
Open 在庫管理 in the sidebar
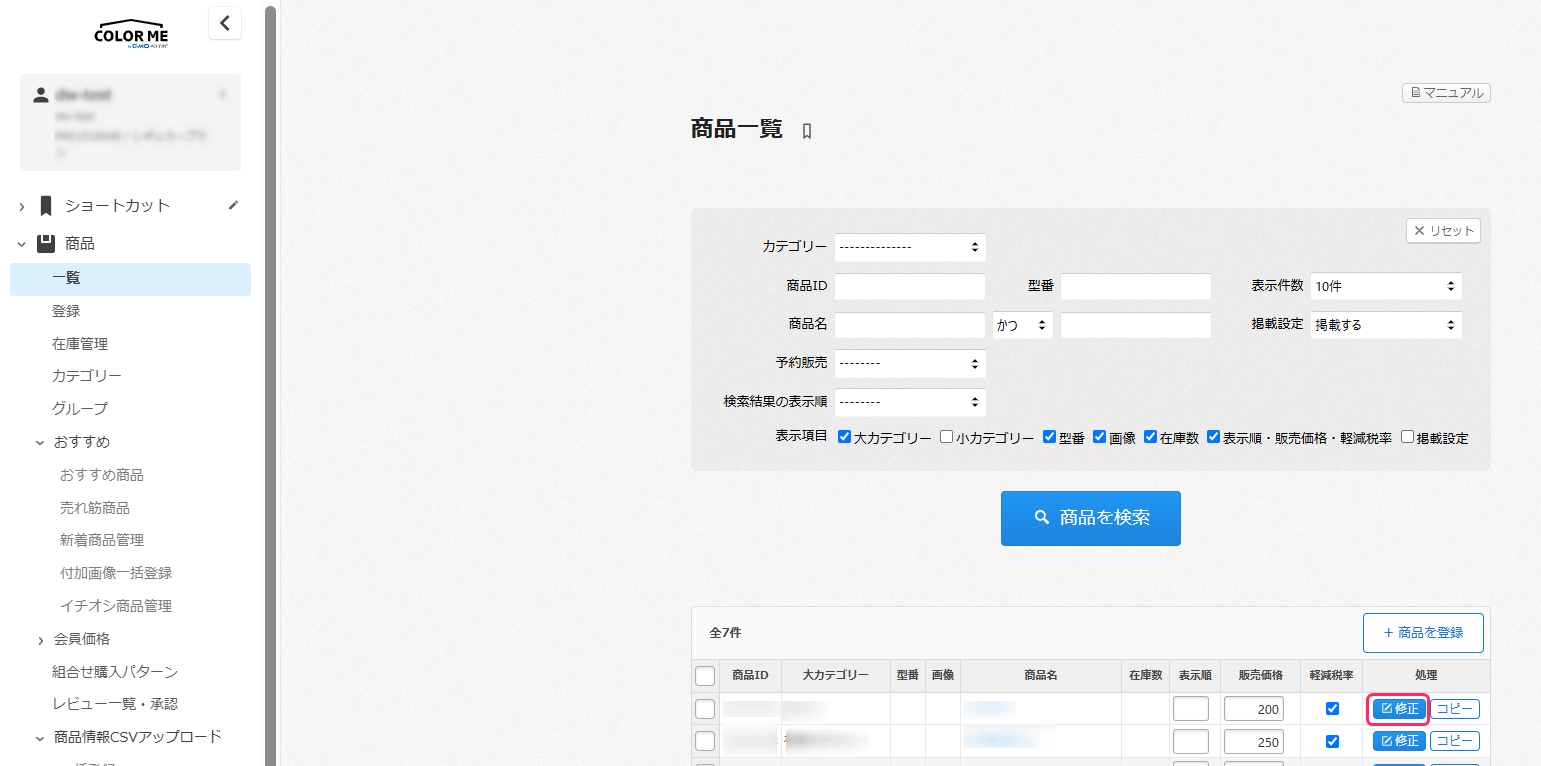click(80, 344)
